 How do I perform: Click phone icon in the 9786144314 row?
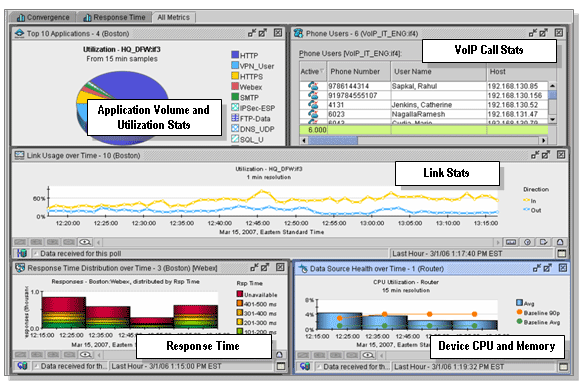click(x=313, y=86)
